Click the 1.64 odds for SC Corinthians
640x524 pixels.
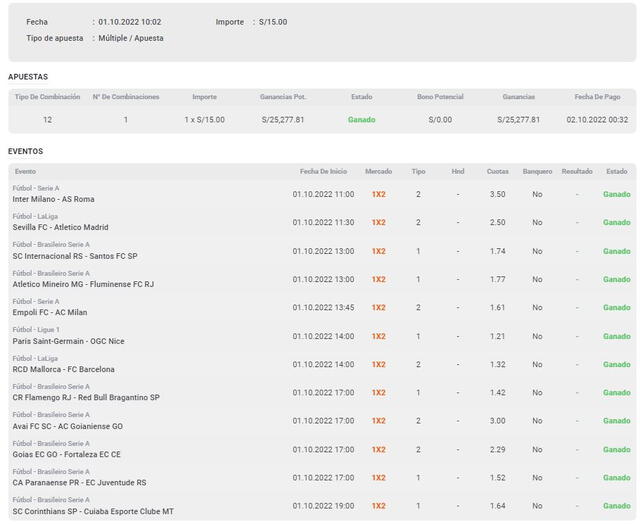click(498, 506)
